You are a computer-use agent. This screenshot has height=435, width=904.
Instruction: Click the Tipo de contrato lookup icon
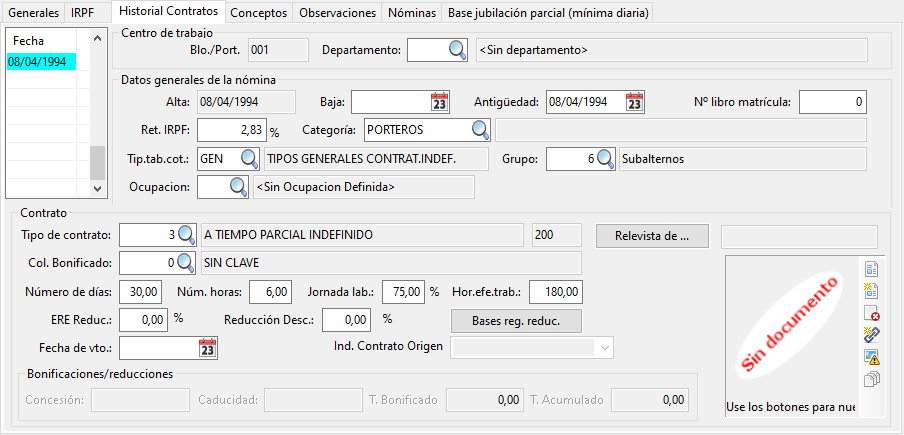tap(186, 235)
